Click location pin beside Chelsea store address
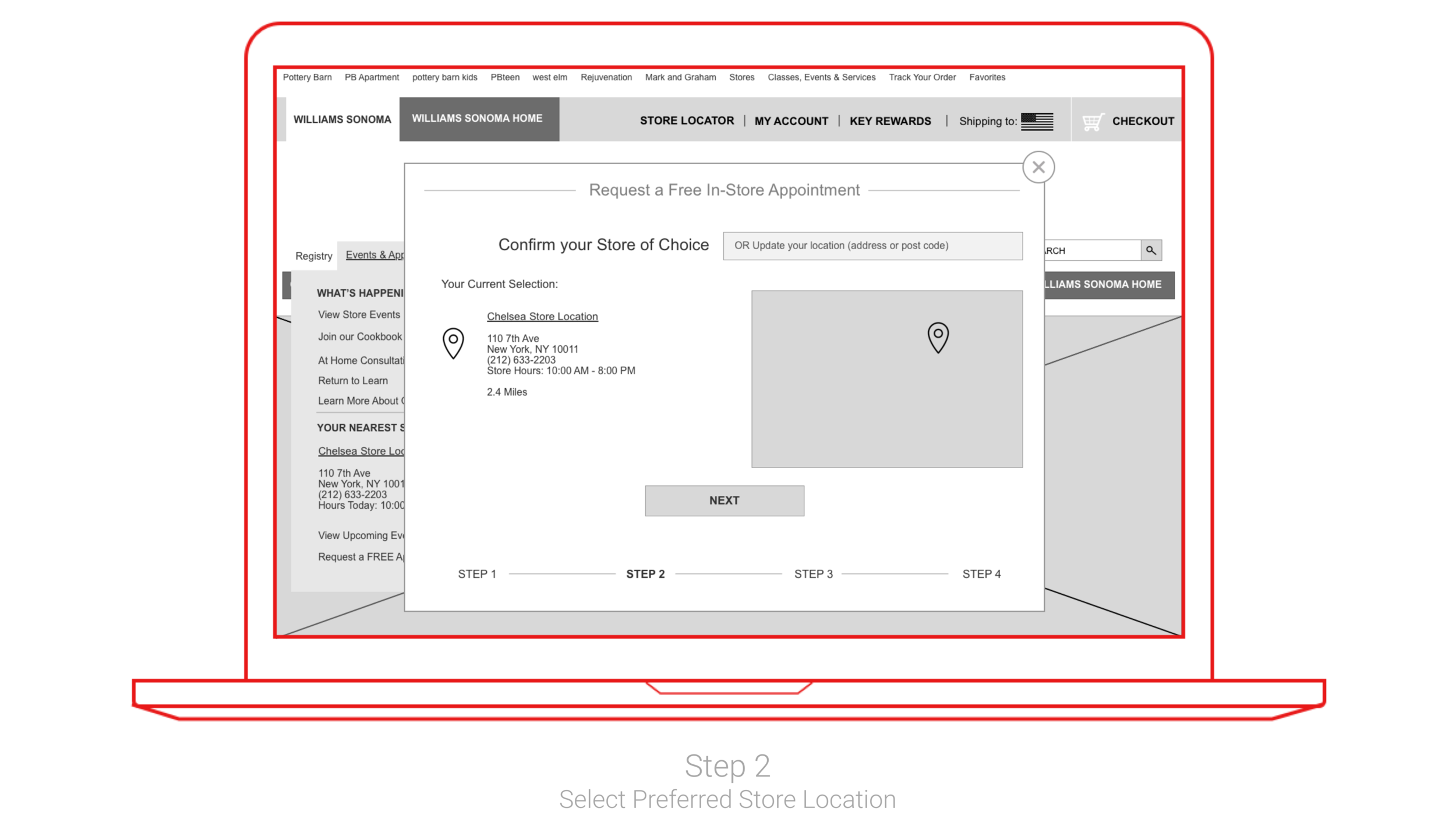Screen dimensions: 1456x826 (x=453, y=343)
